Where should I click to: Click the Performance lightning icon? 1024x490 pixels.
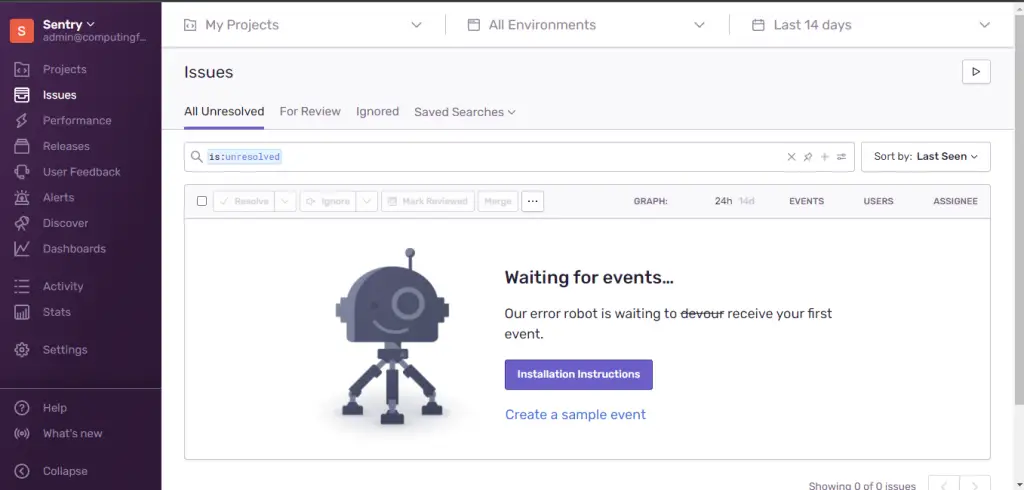[x=22, y=120]
